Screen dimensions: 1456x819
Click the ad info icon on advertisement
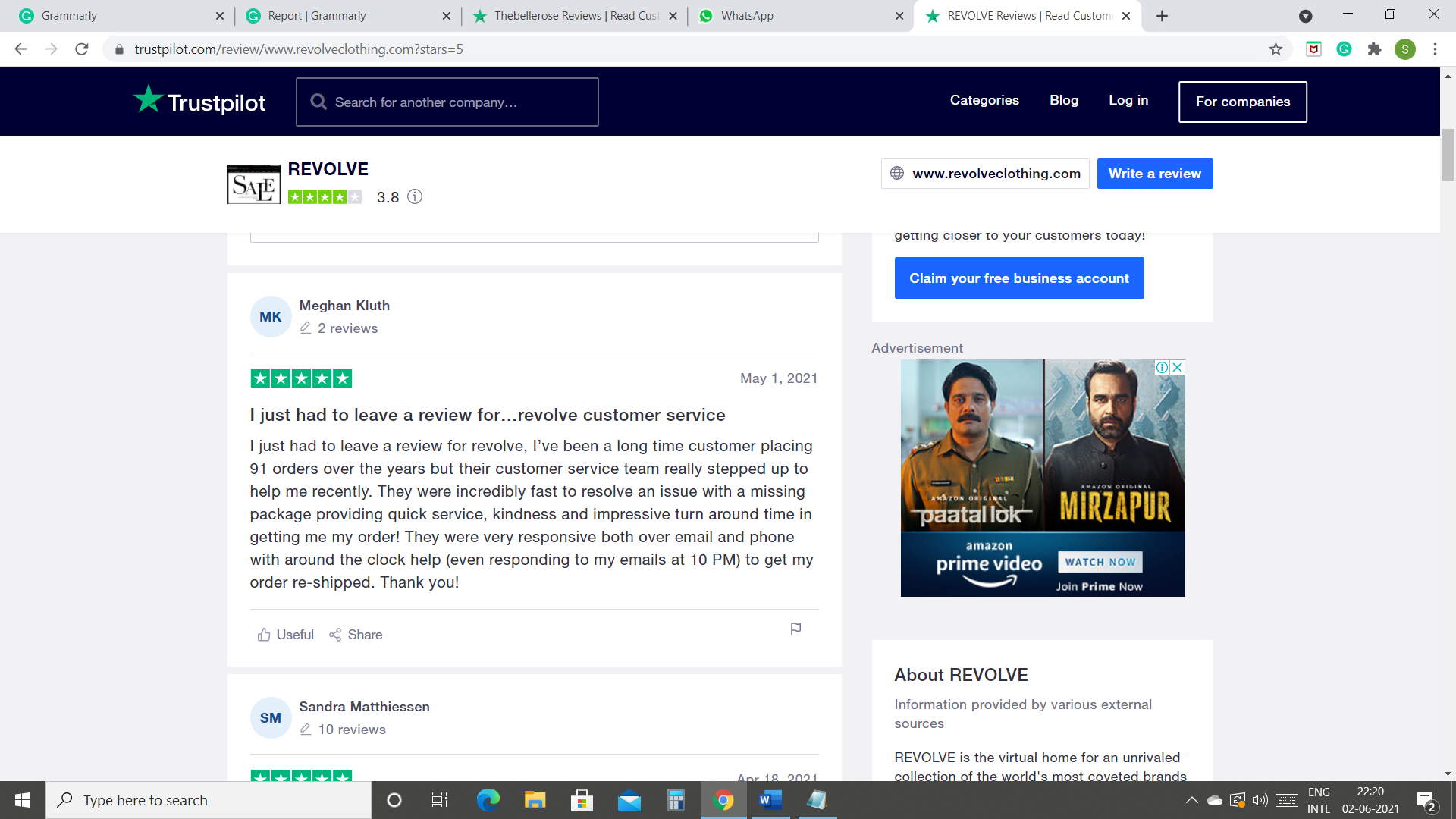pyautogui.click(x=1162, y=367)
